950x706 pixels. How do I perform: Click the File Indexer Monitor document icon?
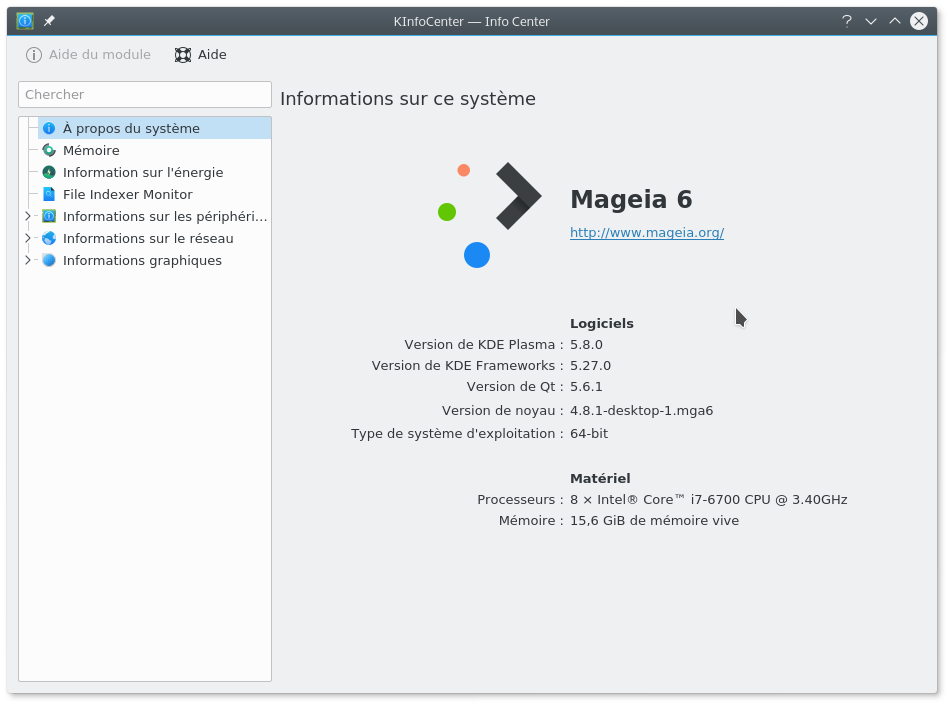(x=49, y=195)
